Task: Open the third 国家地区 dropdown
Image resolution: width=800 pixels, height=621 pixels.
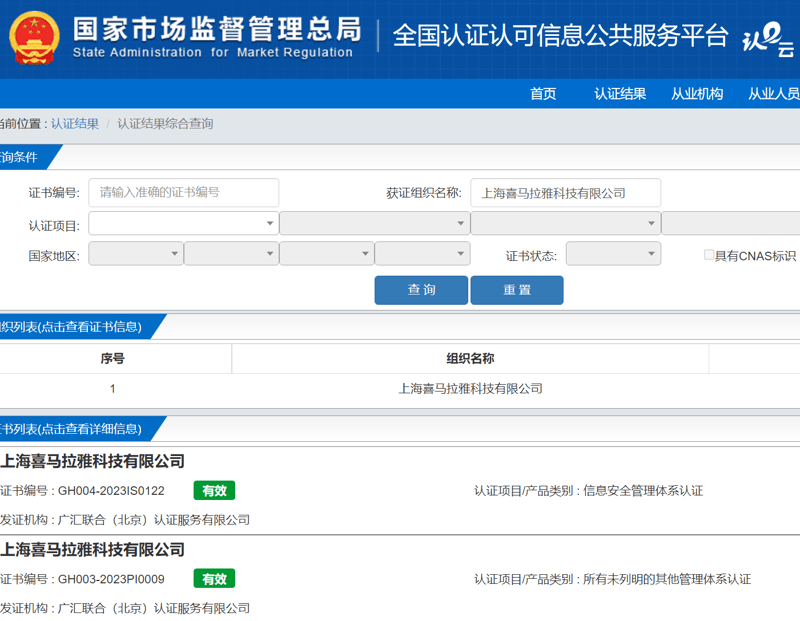Action: (x=327, y=254)
